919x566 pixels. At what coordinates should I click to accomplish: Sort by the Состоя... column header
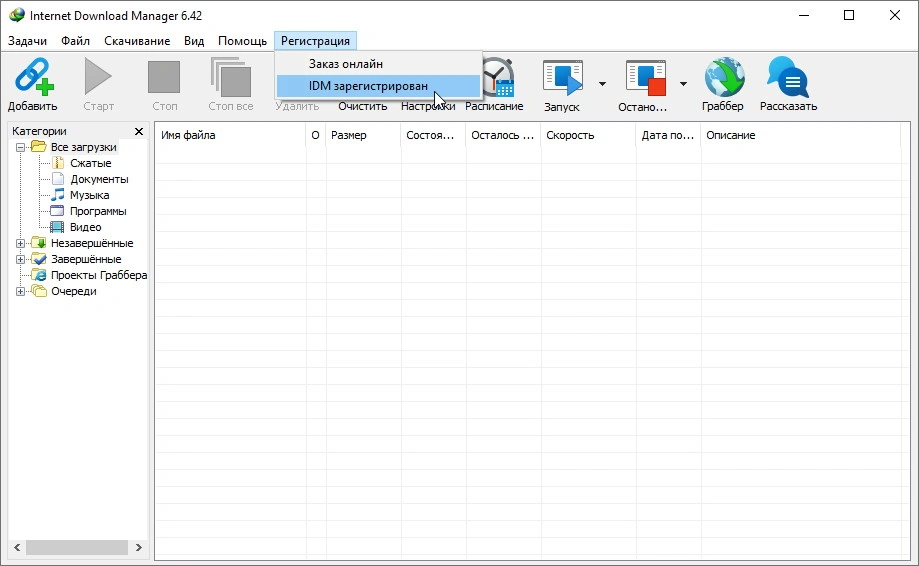(x=433, y=135)
